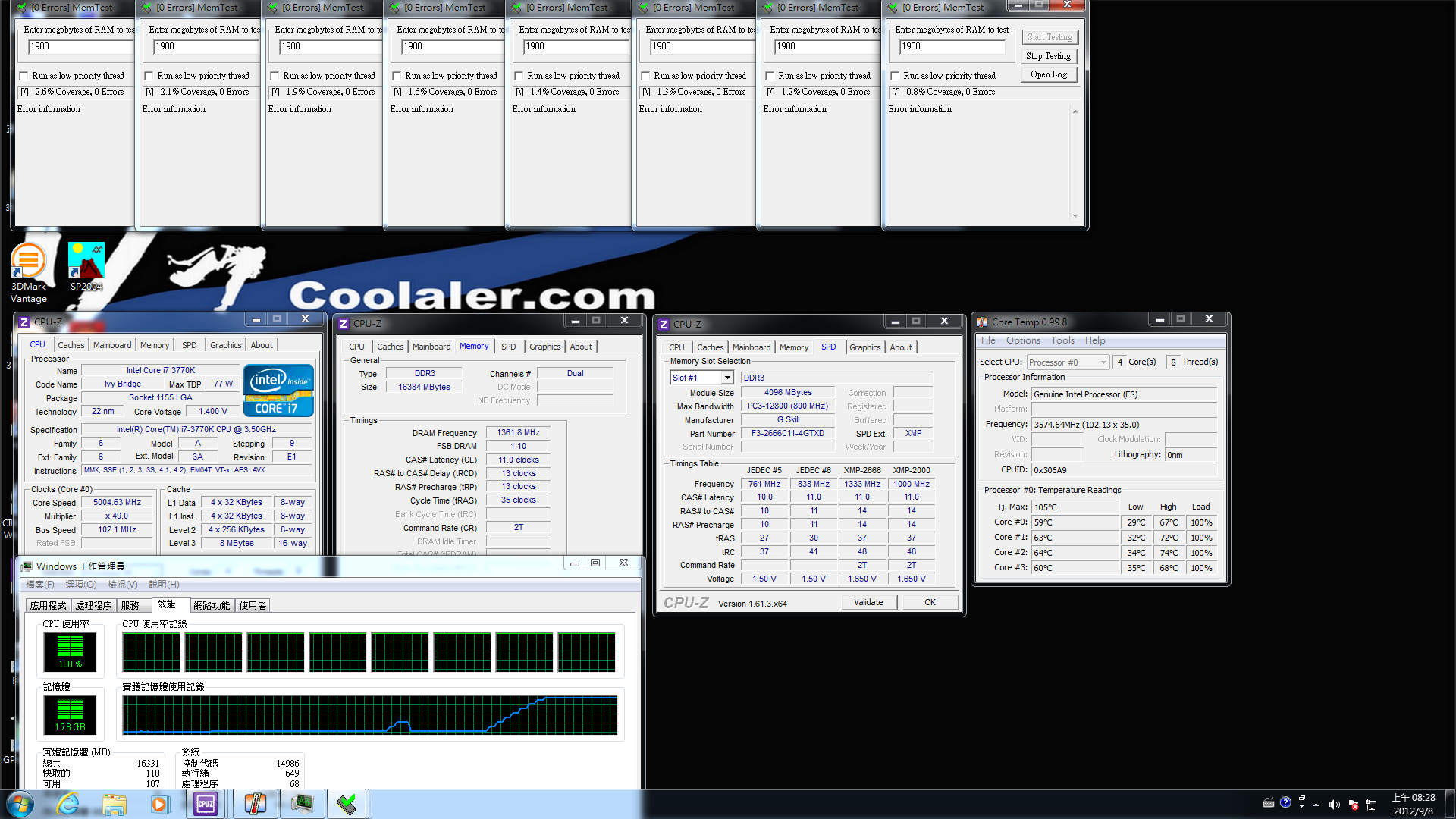Image resolution: width=1456 pixels, height=819 pixels.
Task: Open the Slot #1 memory slot dropdown
Action: [x=727, y=378]
